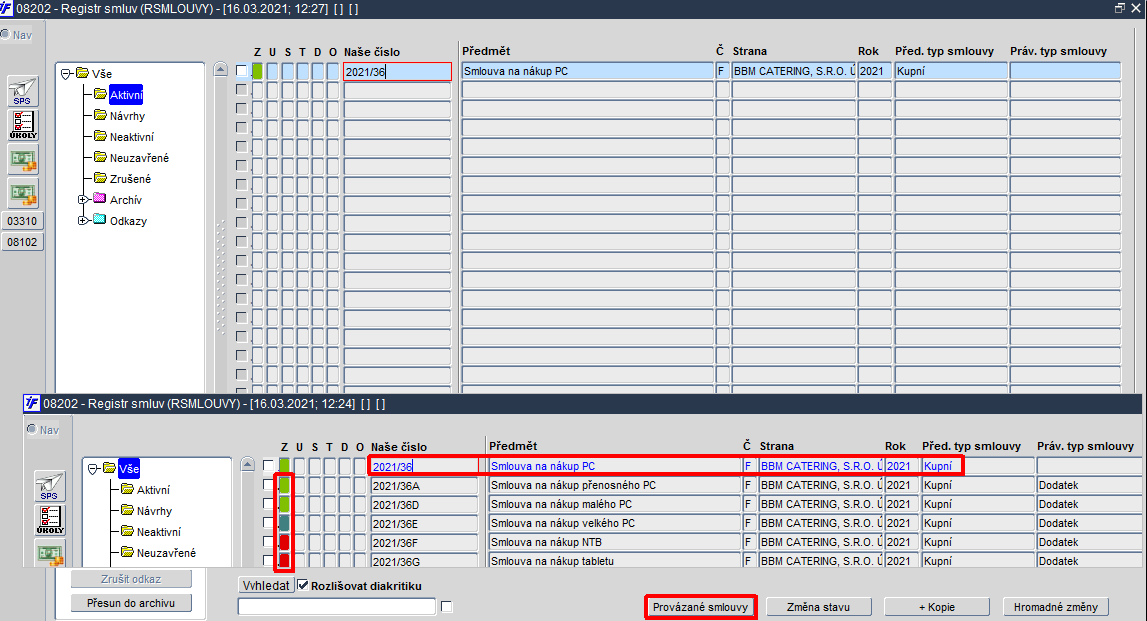The height and width of the screenshot is (621, 1147).
Task: Collapse the Vše node in lower tree
Action: [93, 469]
